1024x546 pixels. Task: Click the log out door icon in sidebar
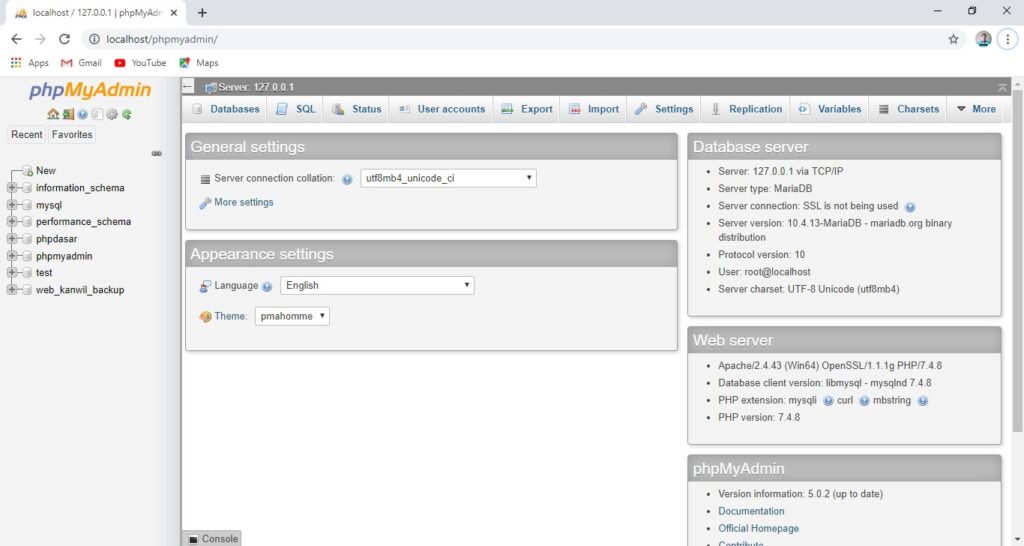68,114
